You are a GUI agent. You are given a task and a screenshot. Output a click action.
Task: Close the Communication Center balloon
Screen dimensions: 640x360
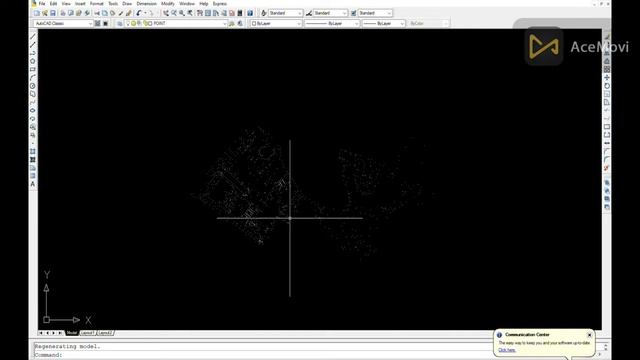[x=589, y=335]
